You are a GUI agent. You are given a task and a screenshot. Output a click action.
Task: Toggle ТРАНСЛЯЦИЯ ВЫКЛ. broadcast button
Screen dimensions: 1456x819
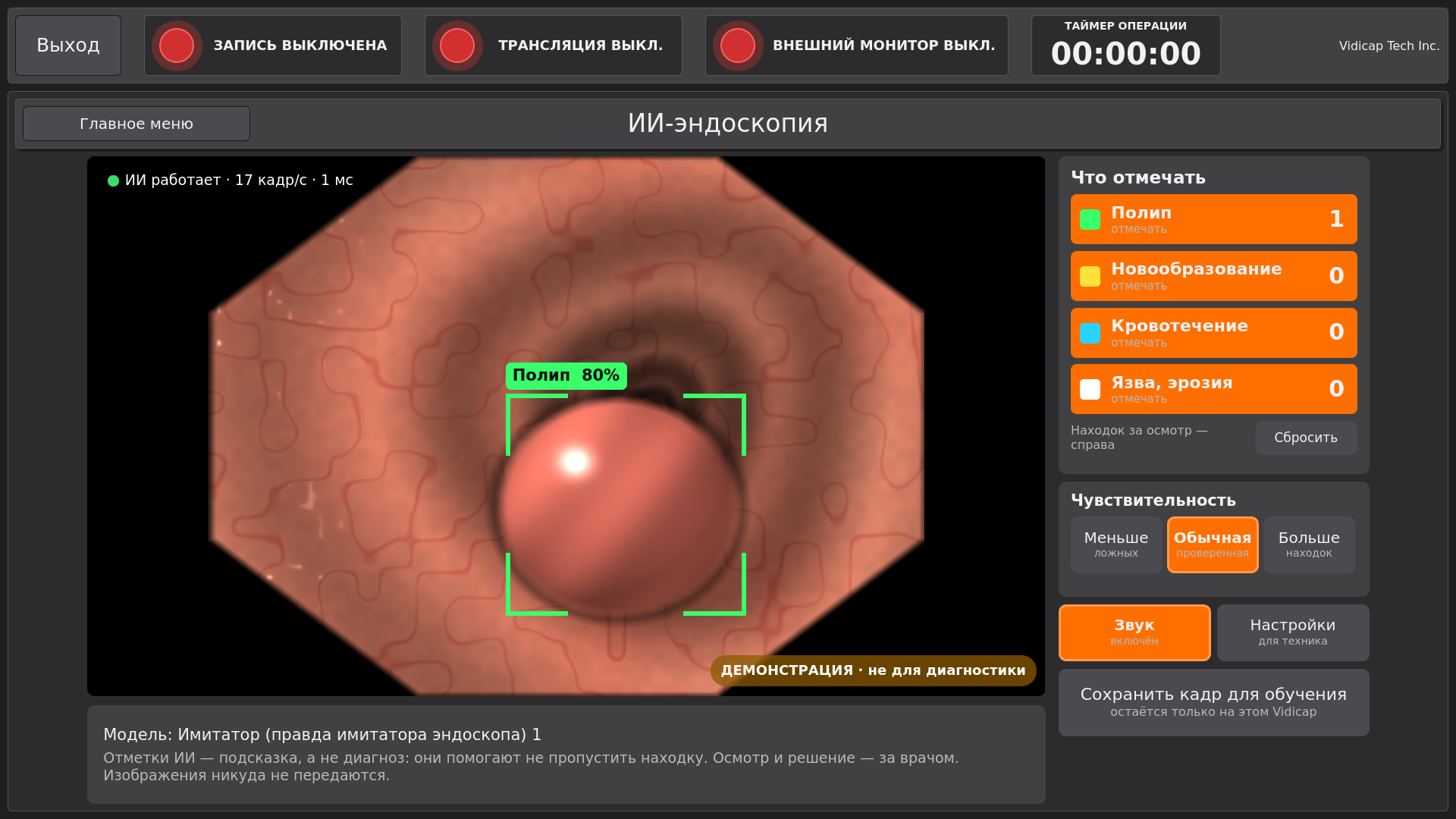(x=554, y=45)
